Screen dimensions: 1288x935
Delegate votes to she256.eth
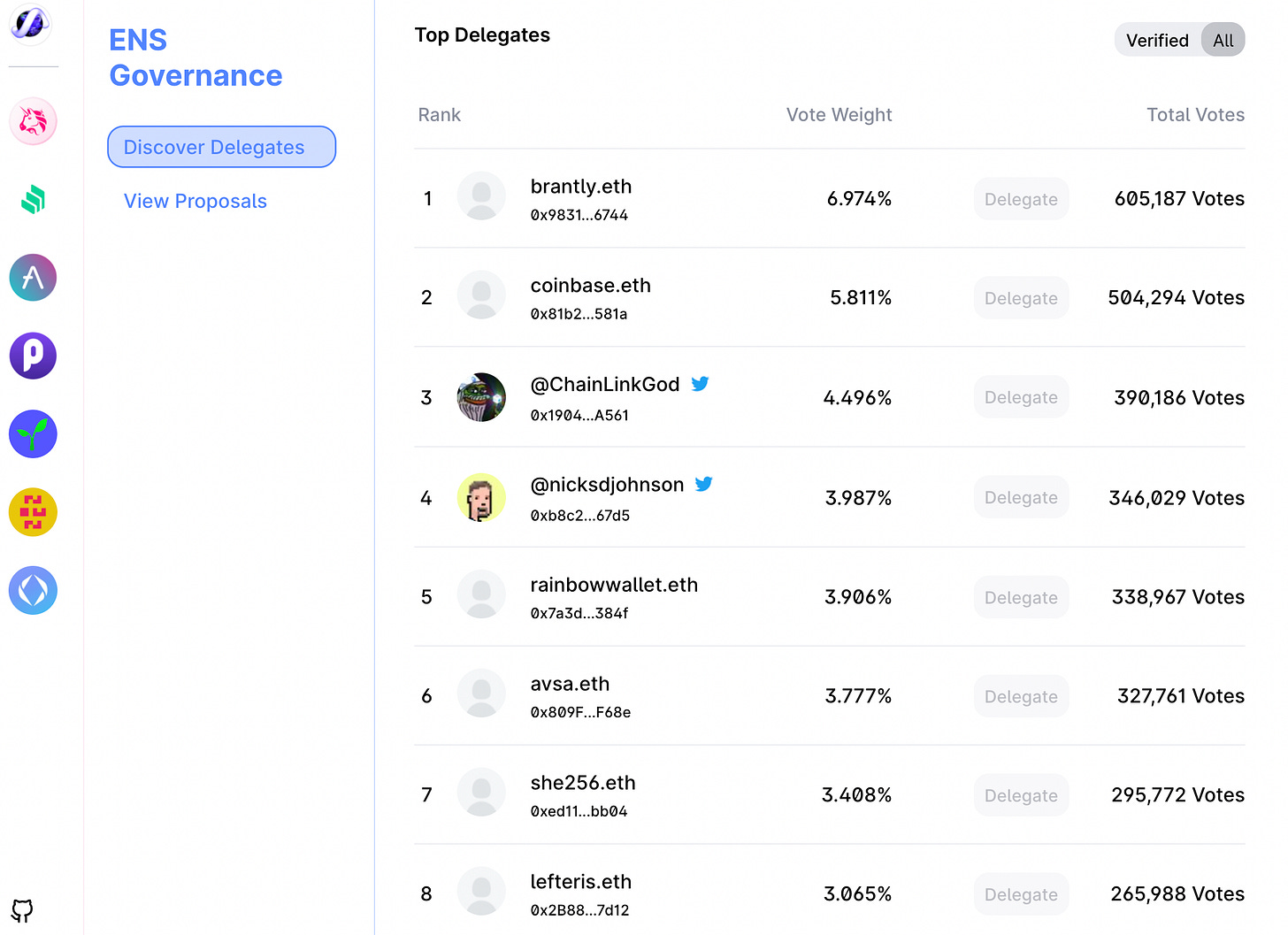click(1021, 795)
